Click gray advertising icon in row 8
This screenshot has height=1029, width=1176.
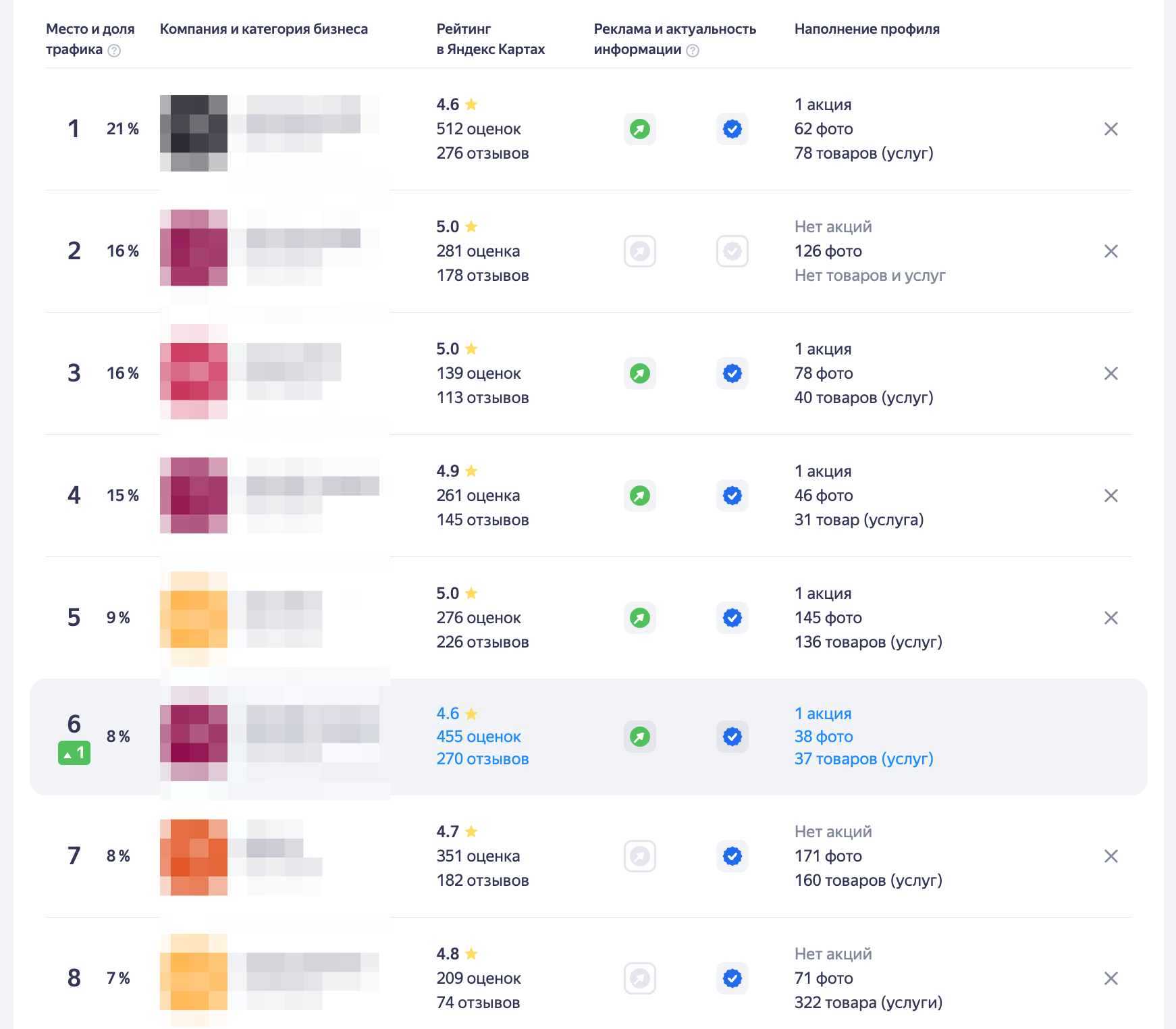tap(639, 978)
